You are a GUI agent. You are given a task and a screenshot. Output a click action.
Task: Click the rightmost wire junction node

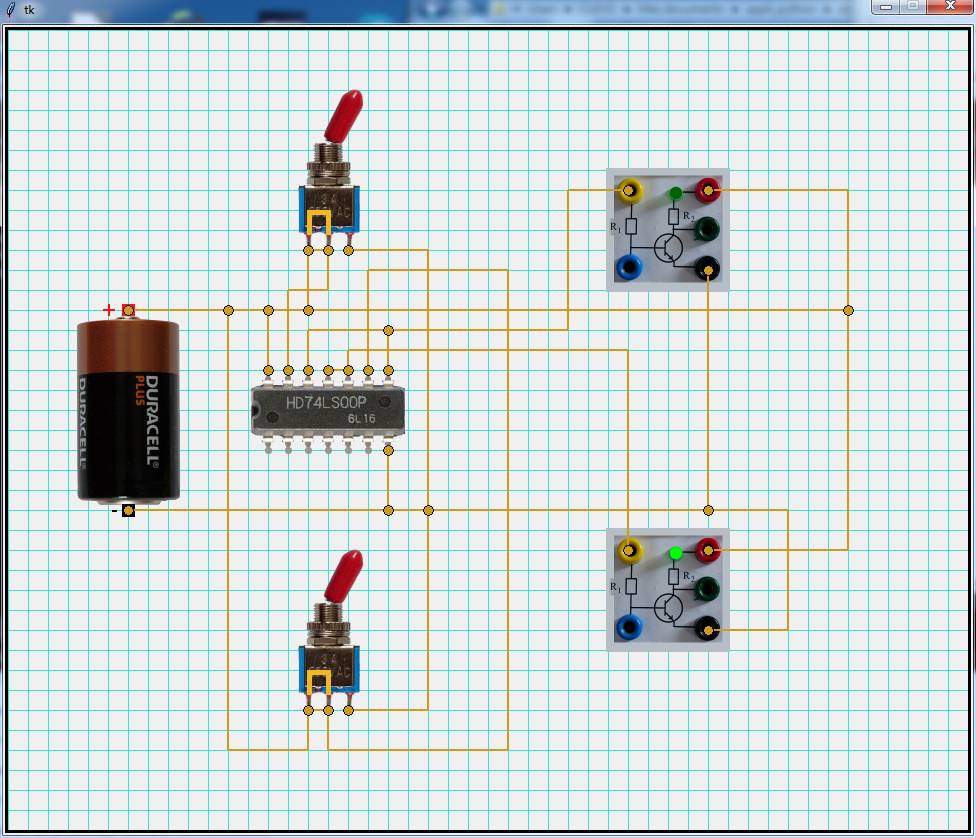click(848, 310)
